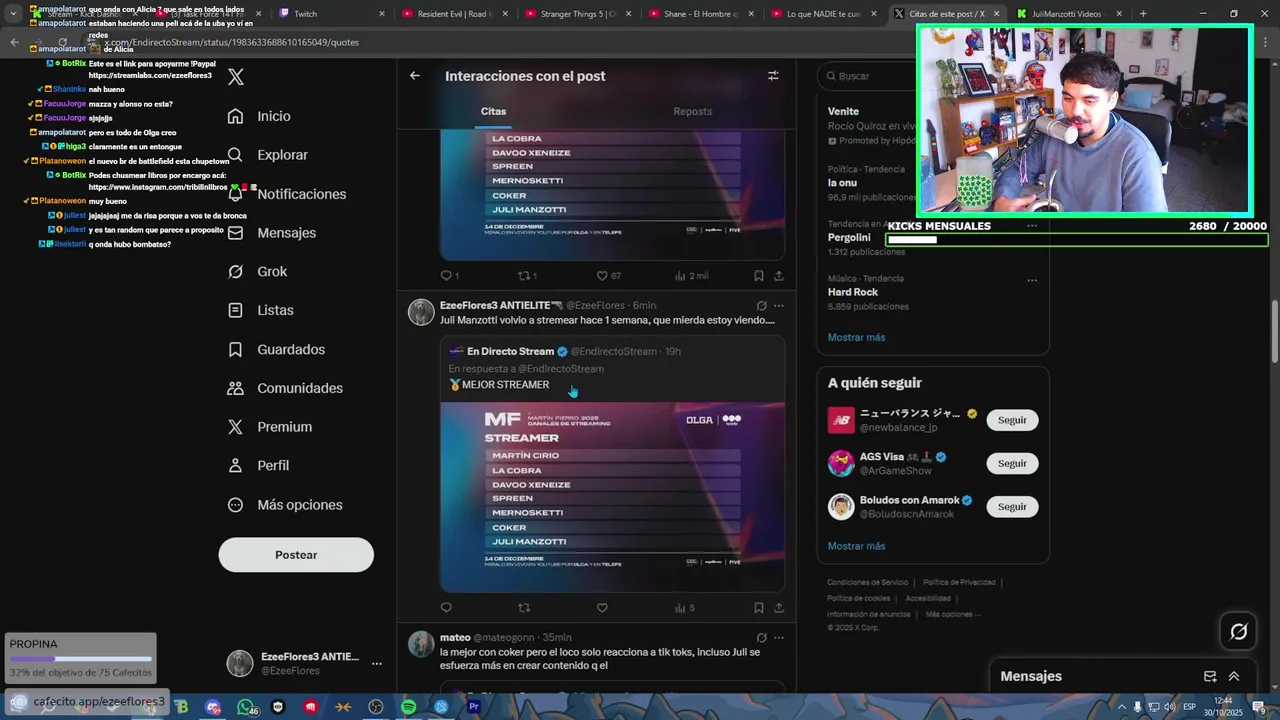This screenshot has width=1280, height=720.
Task: Click Mostrar más under A quién seguir
Action: tap(856, 547)
